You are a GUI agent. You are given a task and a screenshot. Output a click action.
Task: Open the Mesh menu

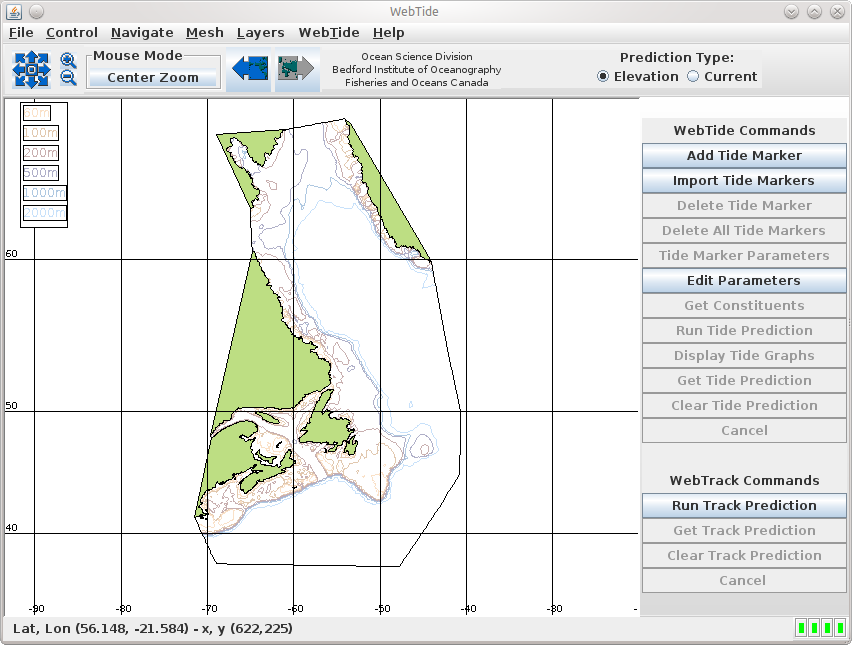pos(205,33)
